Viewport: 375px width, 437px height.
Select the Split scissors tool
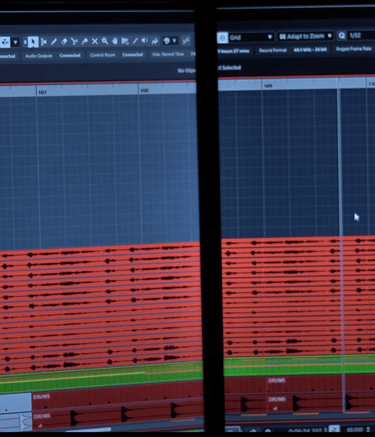tap(74, 41)
